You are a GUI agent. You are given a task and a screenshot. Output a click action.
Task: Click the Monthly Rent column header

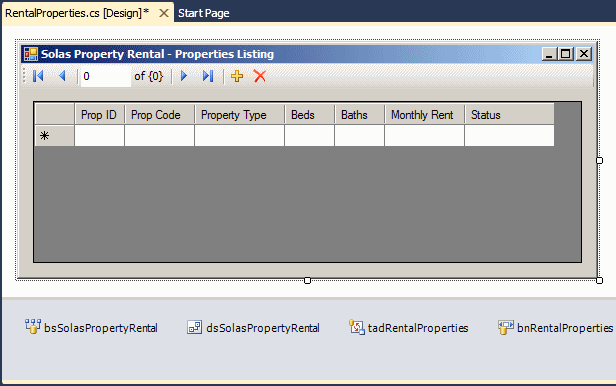tap(424, 115)
